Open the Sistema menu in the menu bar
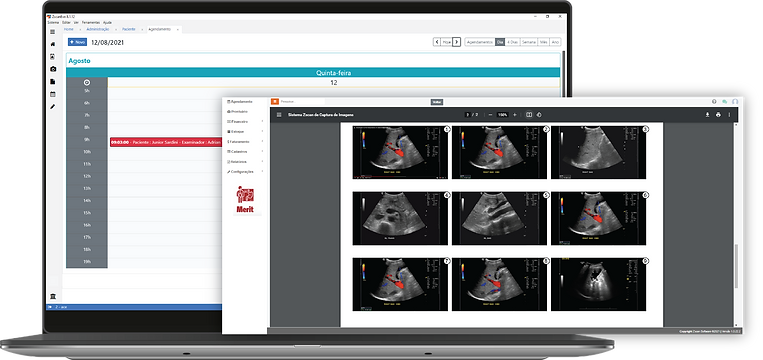 point(53,22)
